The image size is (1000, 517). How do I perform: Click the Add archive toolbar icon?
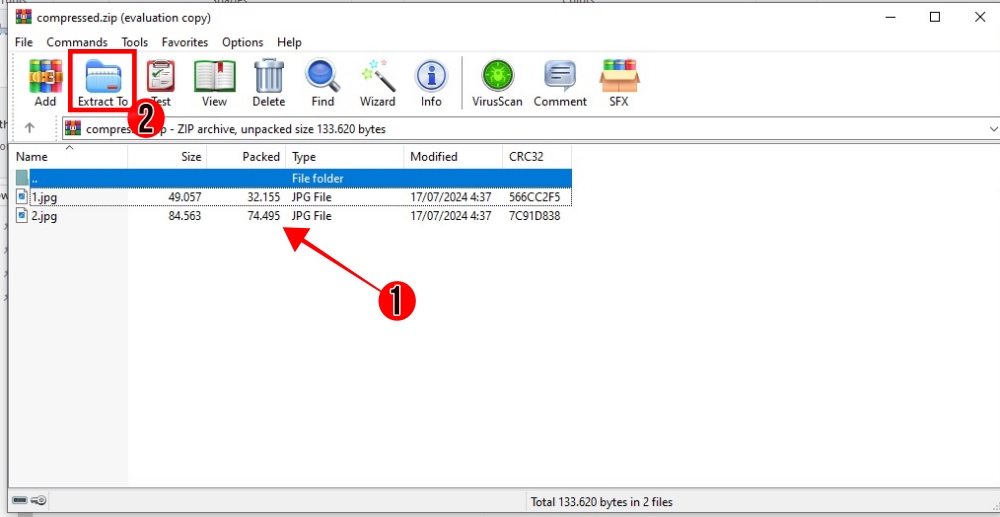[x=45, y=76]
